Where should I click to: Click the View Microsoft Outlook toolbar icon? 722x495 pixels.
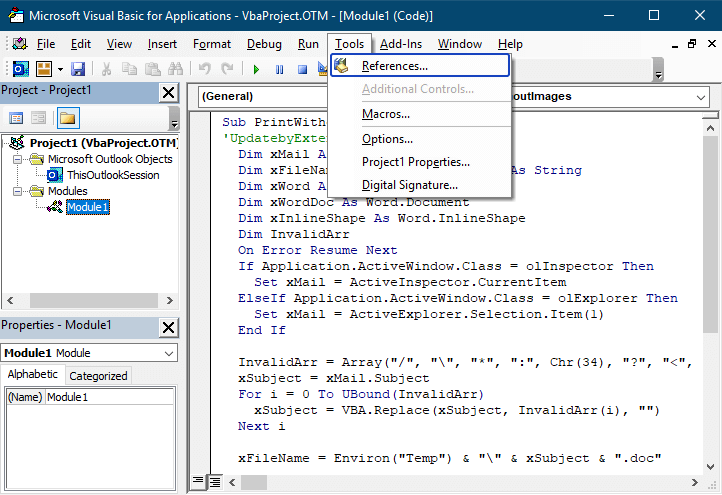(20, 69)
